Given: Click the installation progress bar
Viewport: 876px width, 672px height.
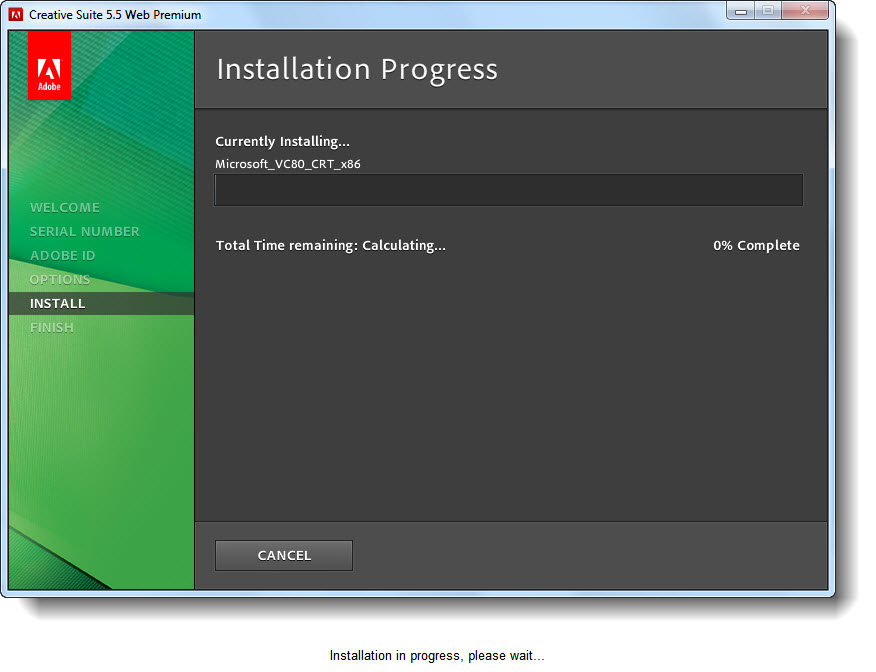Looking at the screenshot, I should click(508, 190).
